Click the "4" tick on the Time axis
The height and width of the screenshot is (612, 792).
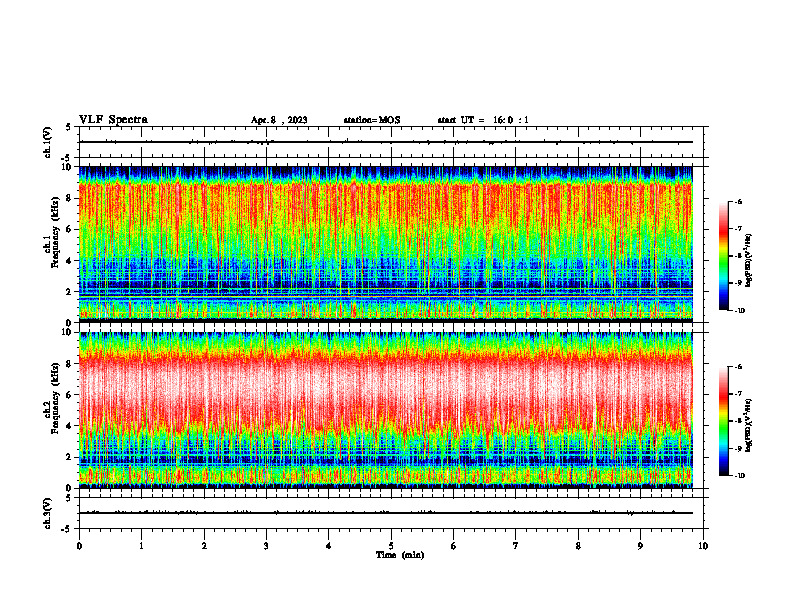click(329, 546)
